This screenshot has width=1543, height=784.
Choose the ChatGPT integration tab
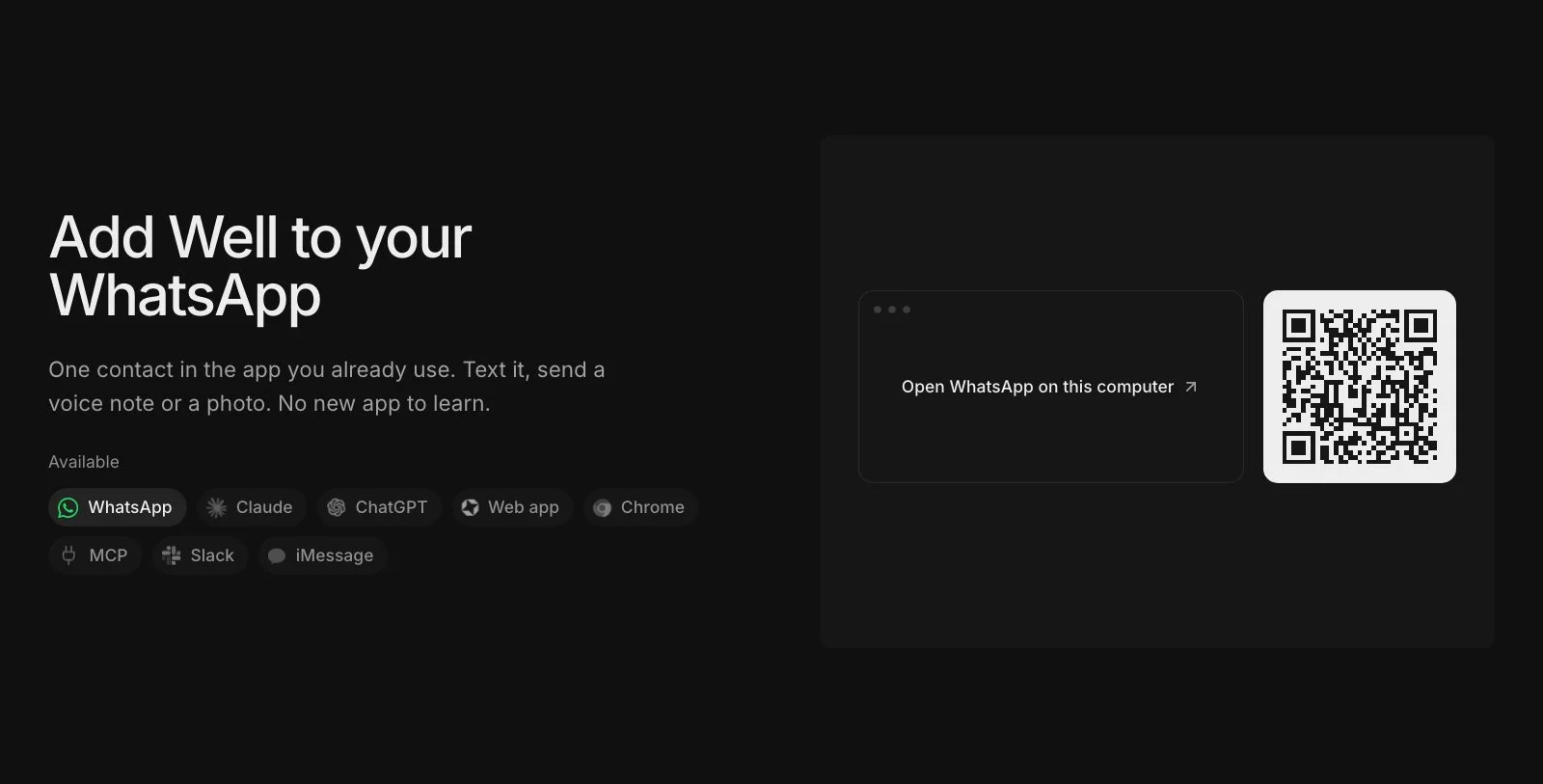378,507
